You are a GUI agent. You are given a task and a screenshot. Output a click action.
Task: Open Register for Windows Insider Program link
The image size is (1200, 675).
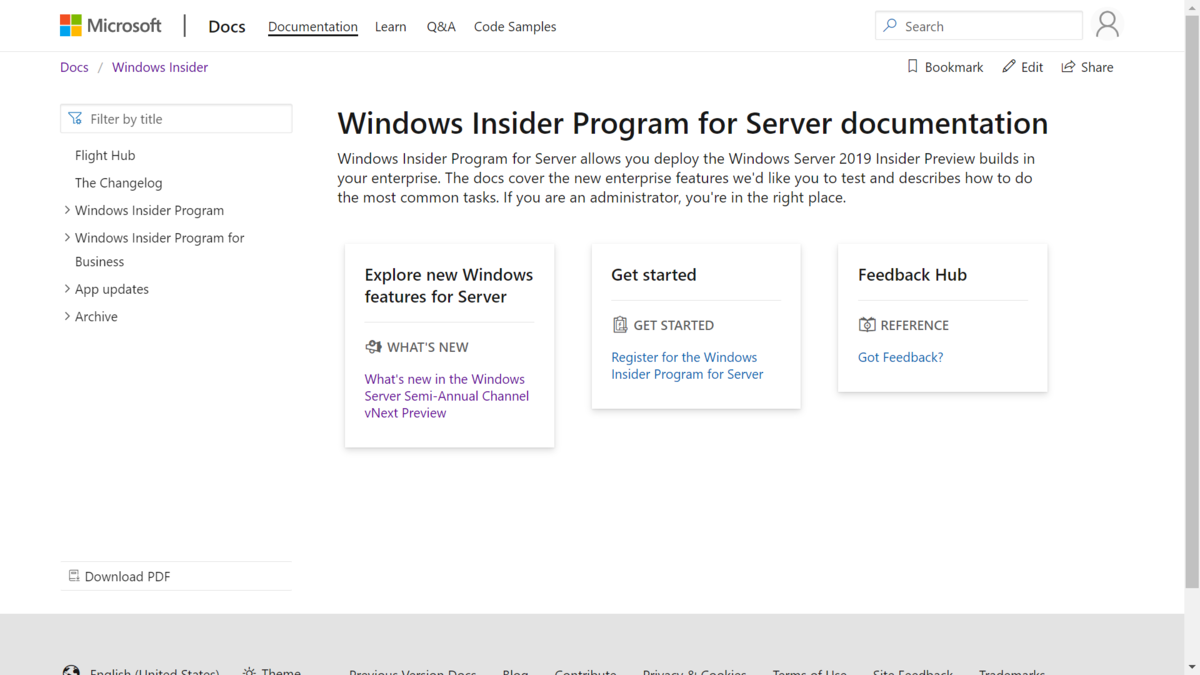pyautogui.click(x=687, y=366)
